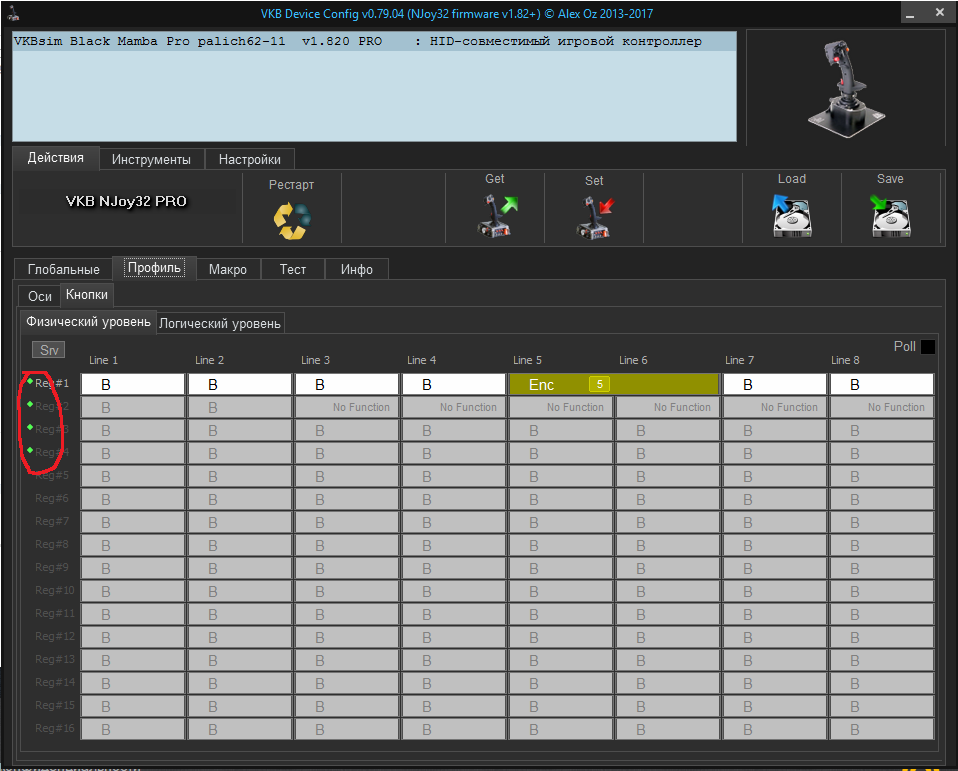Click the Reg#5 Line 1 cell
The height and width of the screenshot is (771, 958).
pyautogui.click(x=133, y=477)
